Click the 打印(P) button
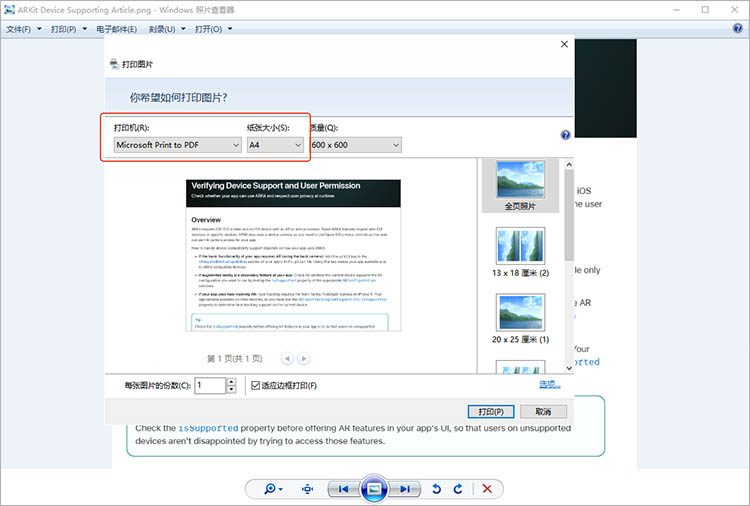This screenshot has width=750, height=506. click(491, 411)
